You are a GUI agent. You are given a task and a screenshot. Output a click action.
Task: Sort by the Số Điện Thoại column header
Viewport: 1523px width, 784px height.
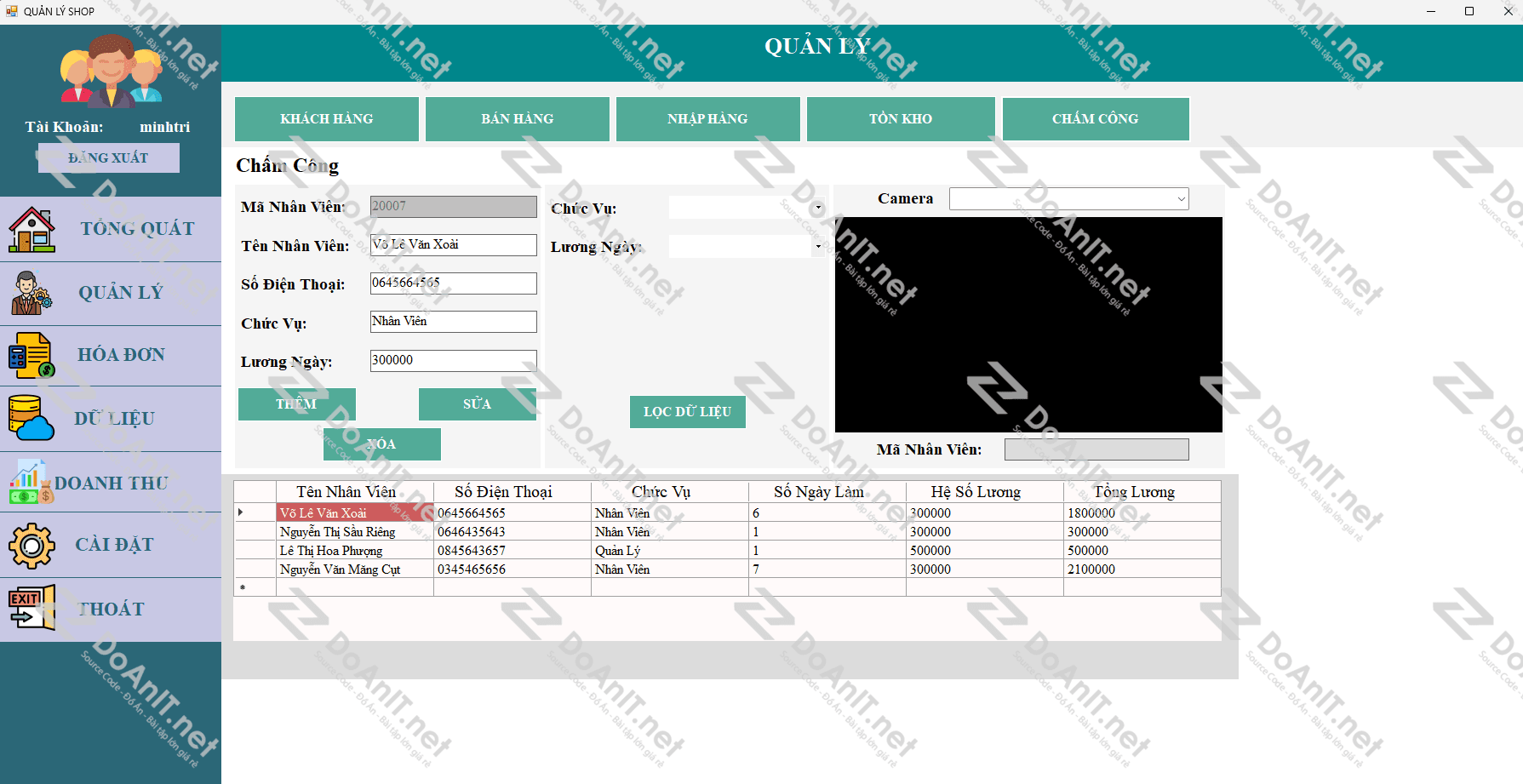pos(512,492)
